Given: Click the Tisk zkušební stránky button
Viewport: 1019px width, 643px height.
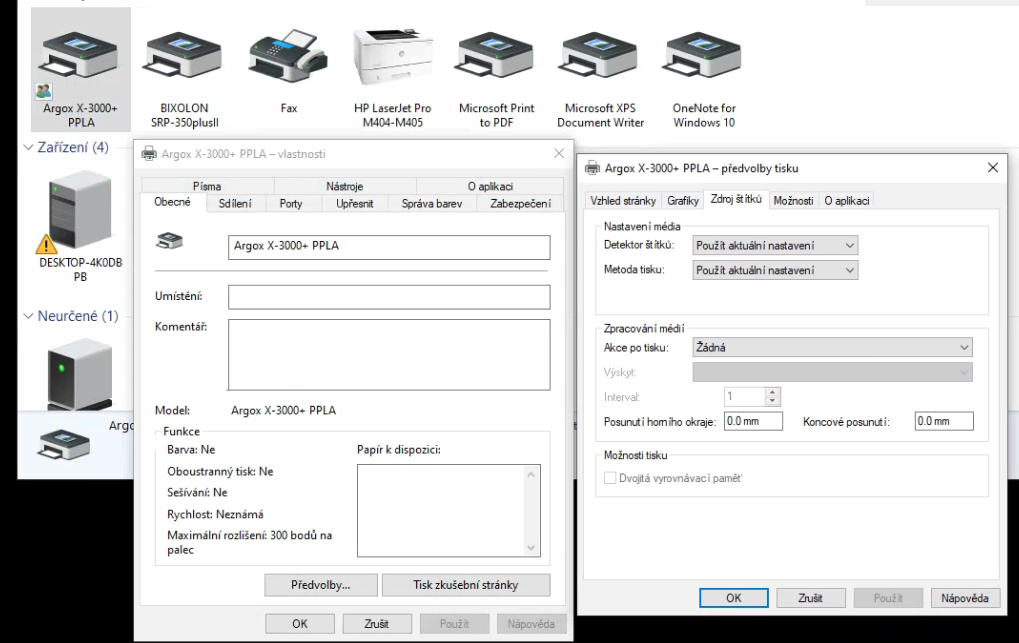Looking at the screenshot, I should 467,585.
